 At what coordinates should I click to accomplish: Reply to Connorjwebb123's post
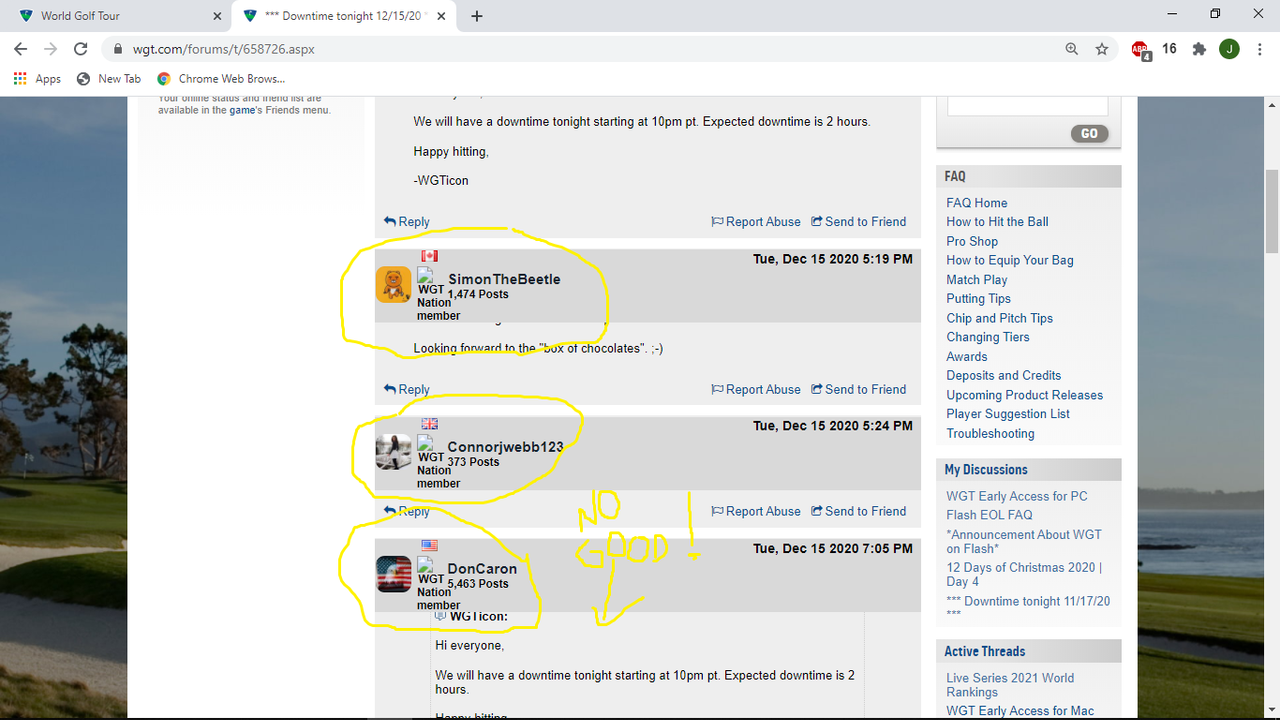tap(407, 511)
